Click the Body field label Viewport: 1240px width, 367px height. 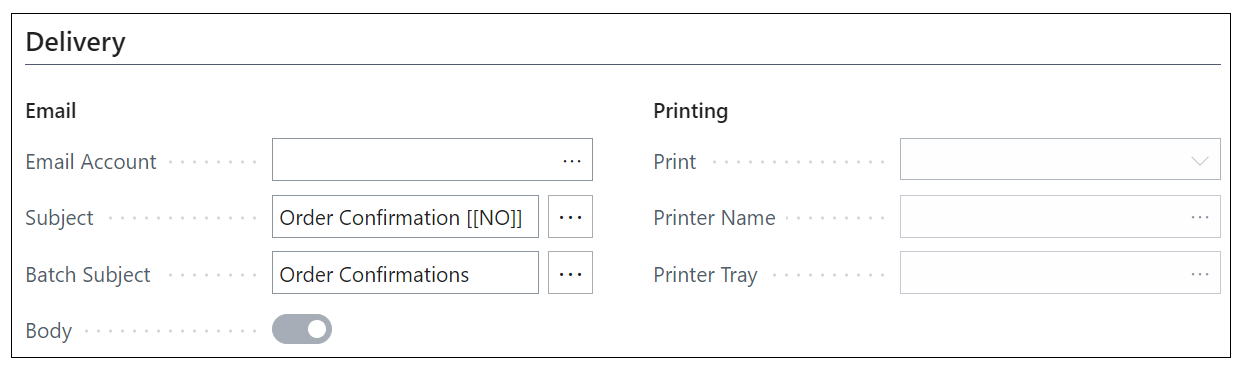click(48, 330)
